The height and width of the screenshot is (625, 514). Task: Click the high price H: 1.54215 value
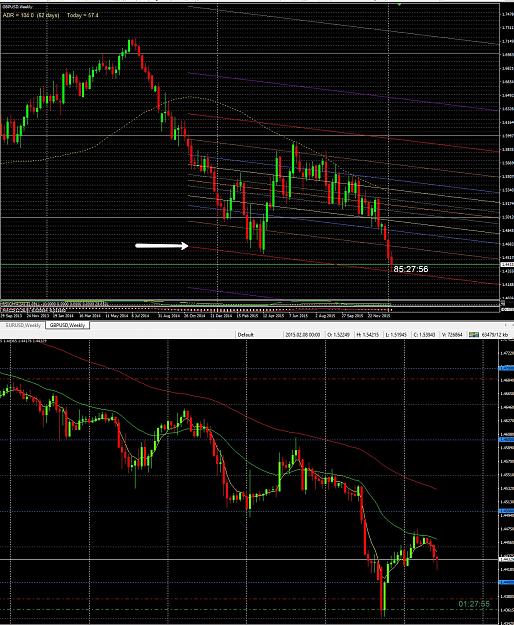[x=367, y=335]
